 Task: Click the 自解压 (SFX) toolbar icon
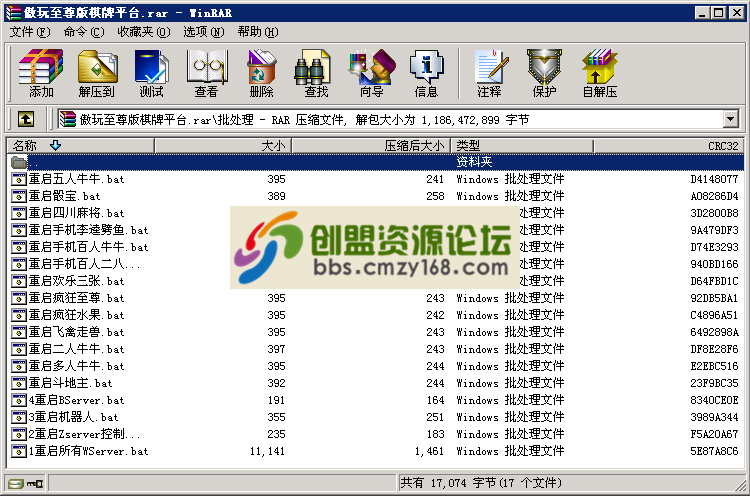(600, 73)
